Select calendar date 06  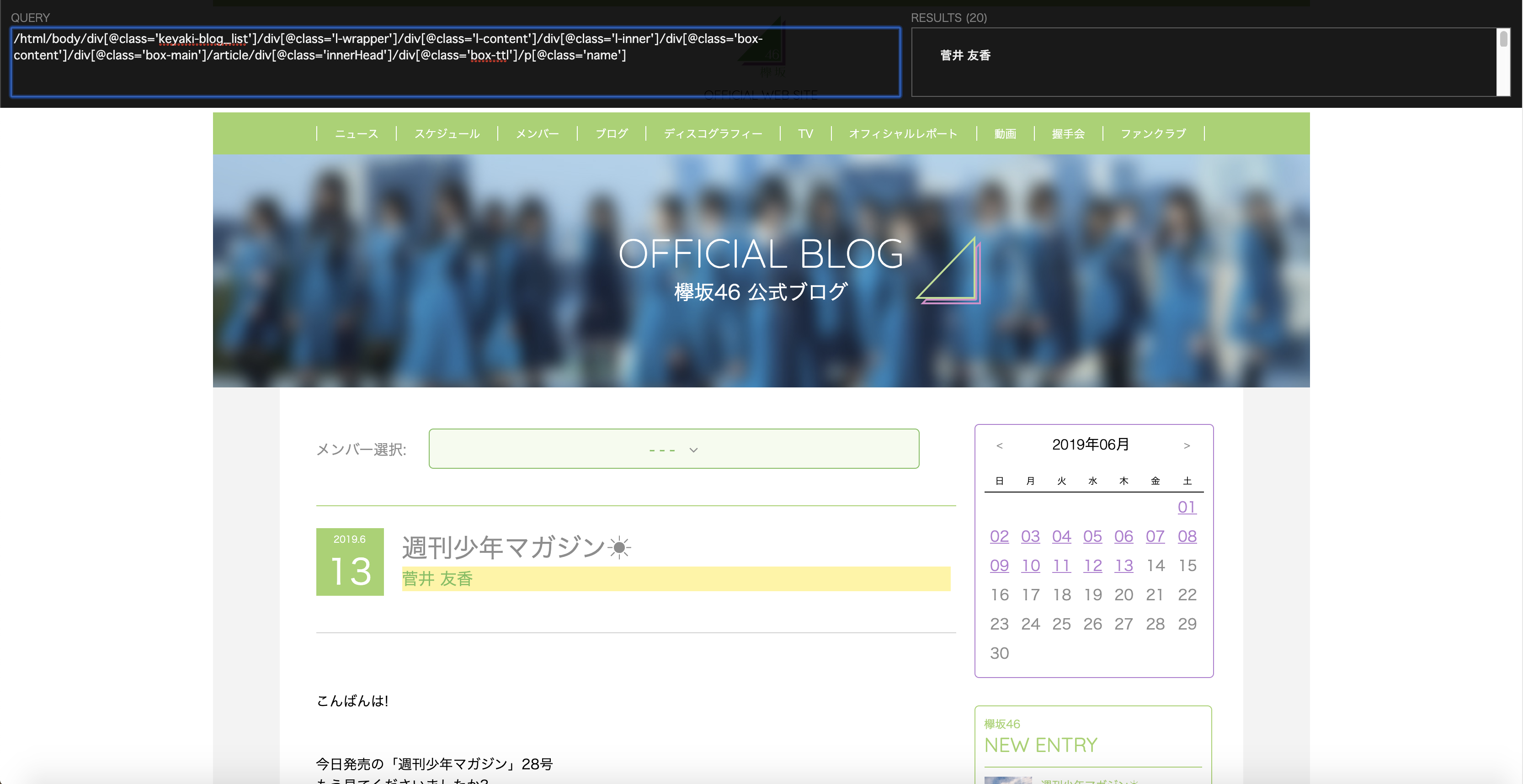coord(1124,536)
